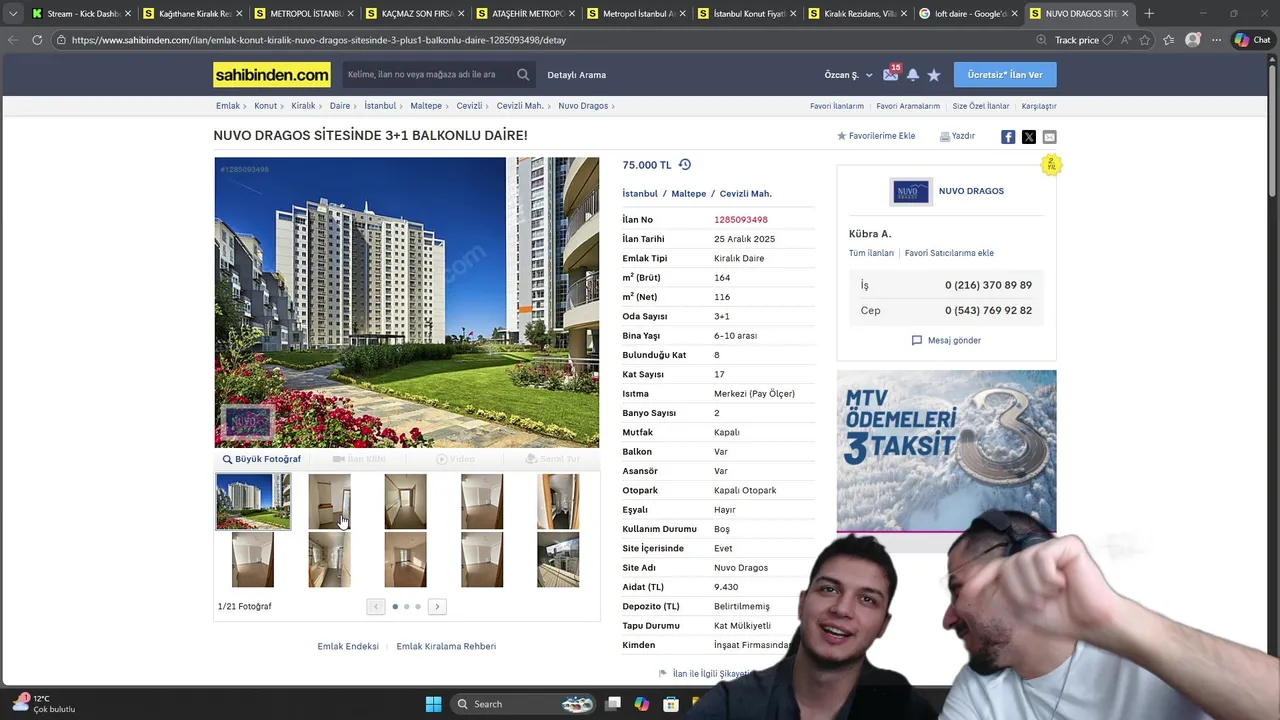Open the notifications bell icon
Image resolution: width=1280 pixels, height=720 pixels.
[913, 75]
